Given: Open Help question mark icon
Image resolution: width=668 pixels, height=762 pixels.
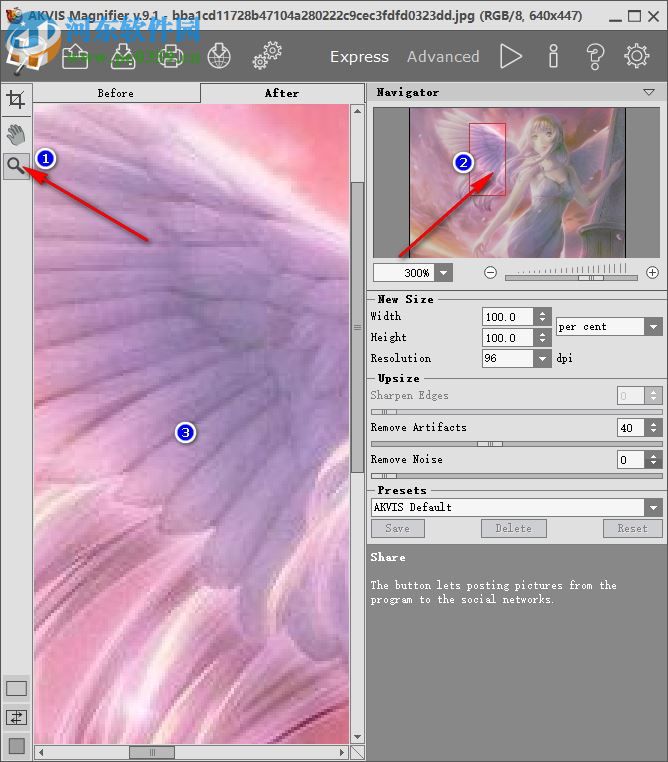Looking at the screenshot, I should tap(595, 56).
